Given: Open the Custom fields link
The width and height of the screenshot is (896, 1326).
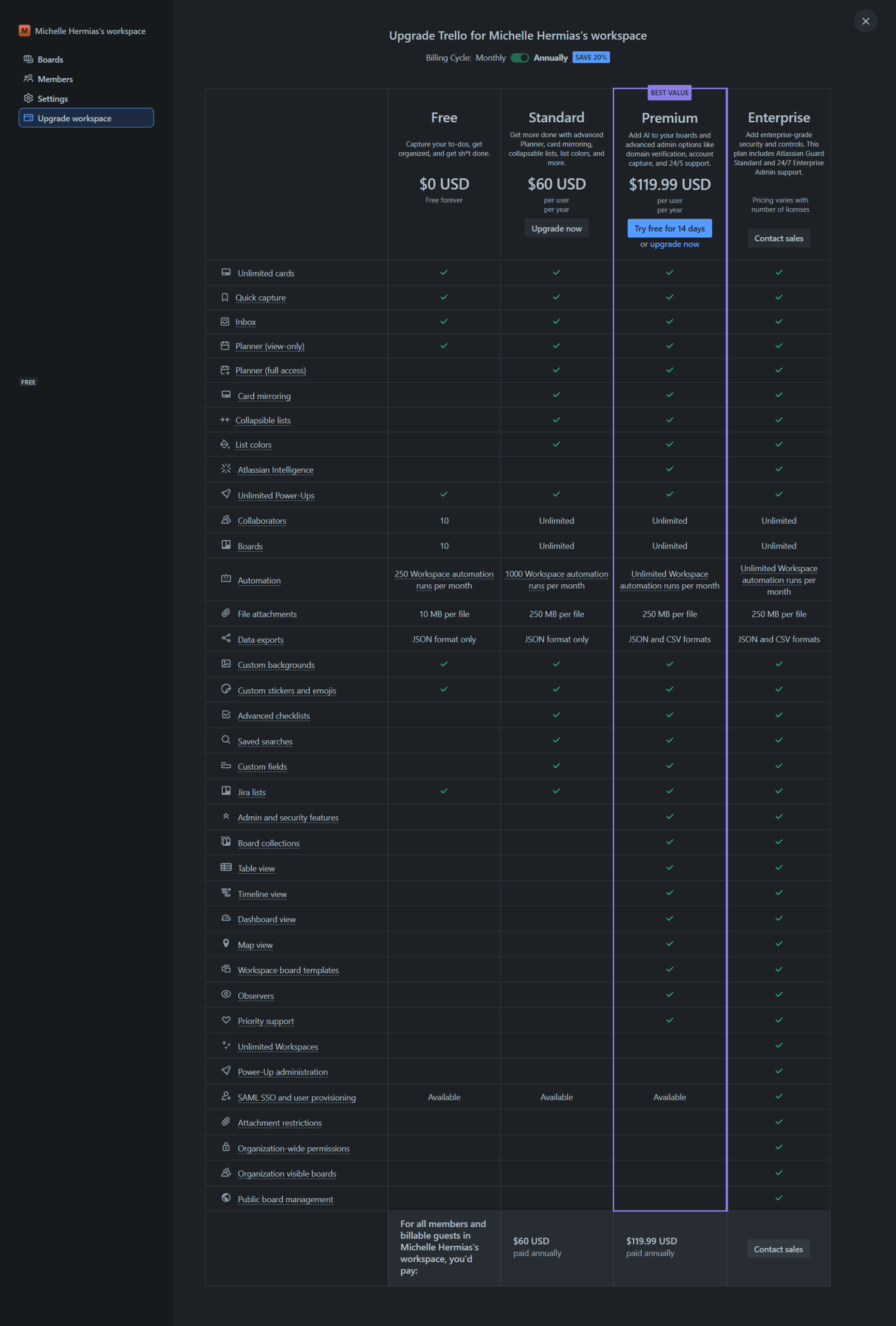Looking at the screenshot, I should (x=262, y=766).
